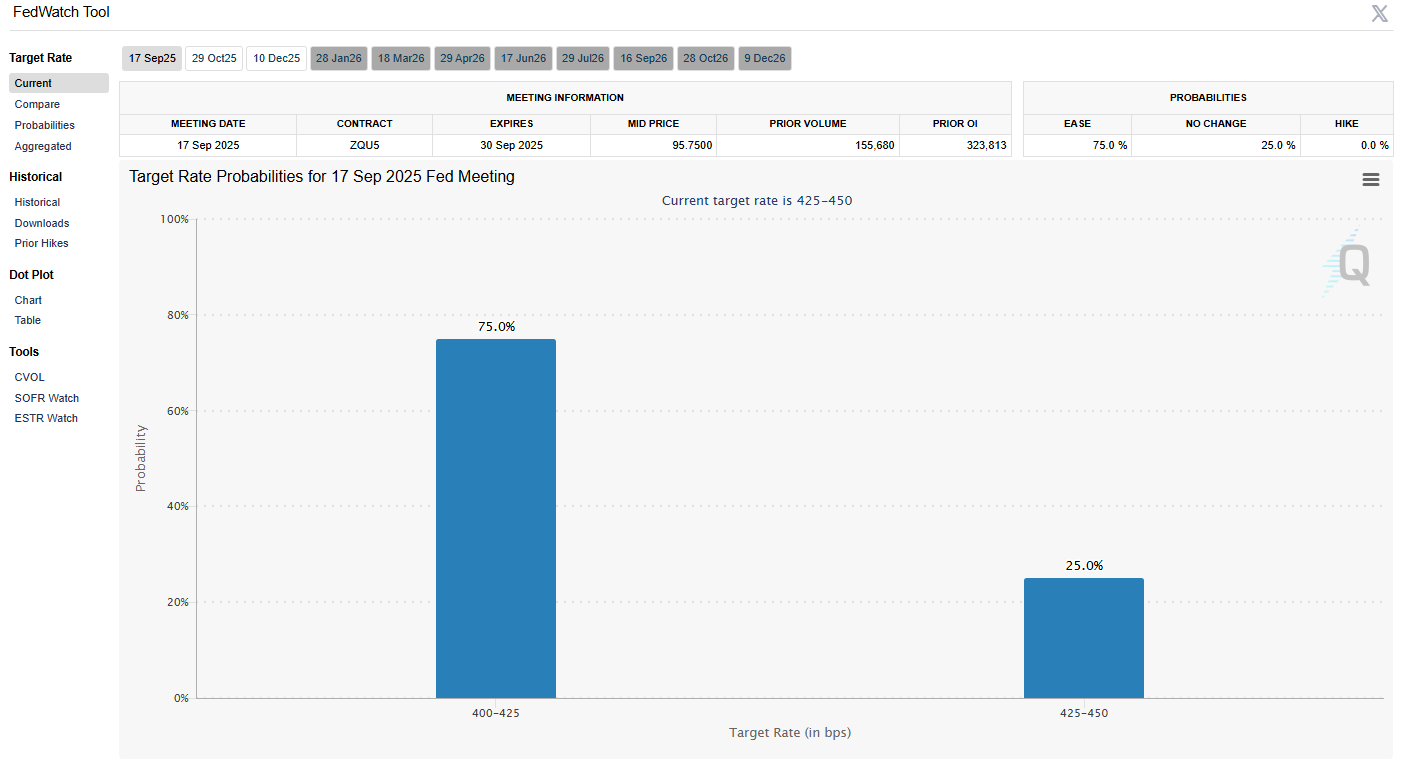Select Current under Target Rate
Viewport: 1401px width, 761px height.
33,83
